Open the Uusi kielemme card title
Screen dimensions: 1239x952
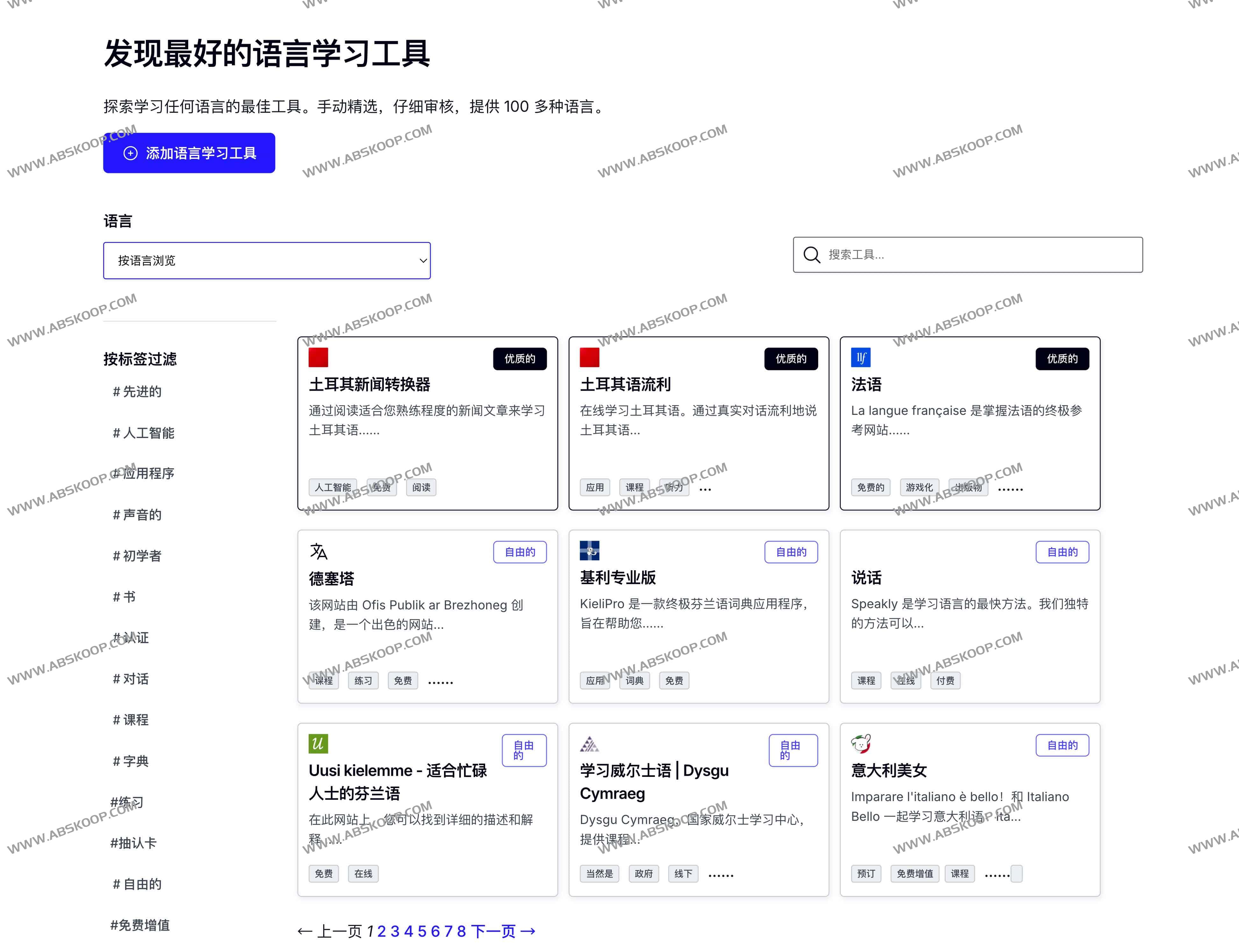click(x=397, y=782)
